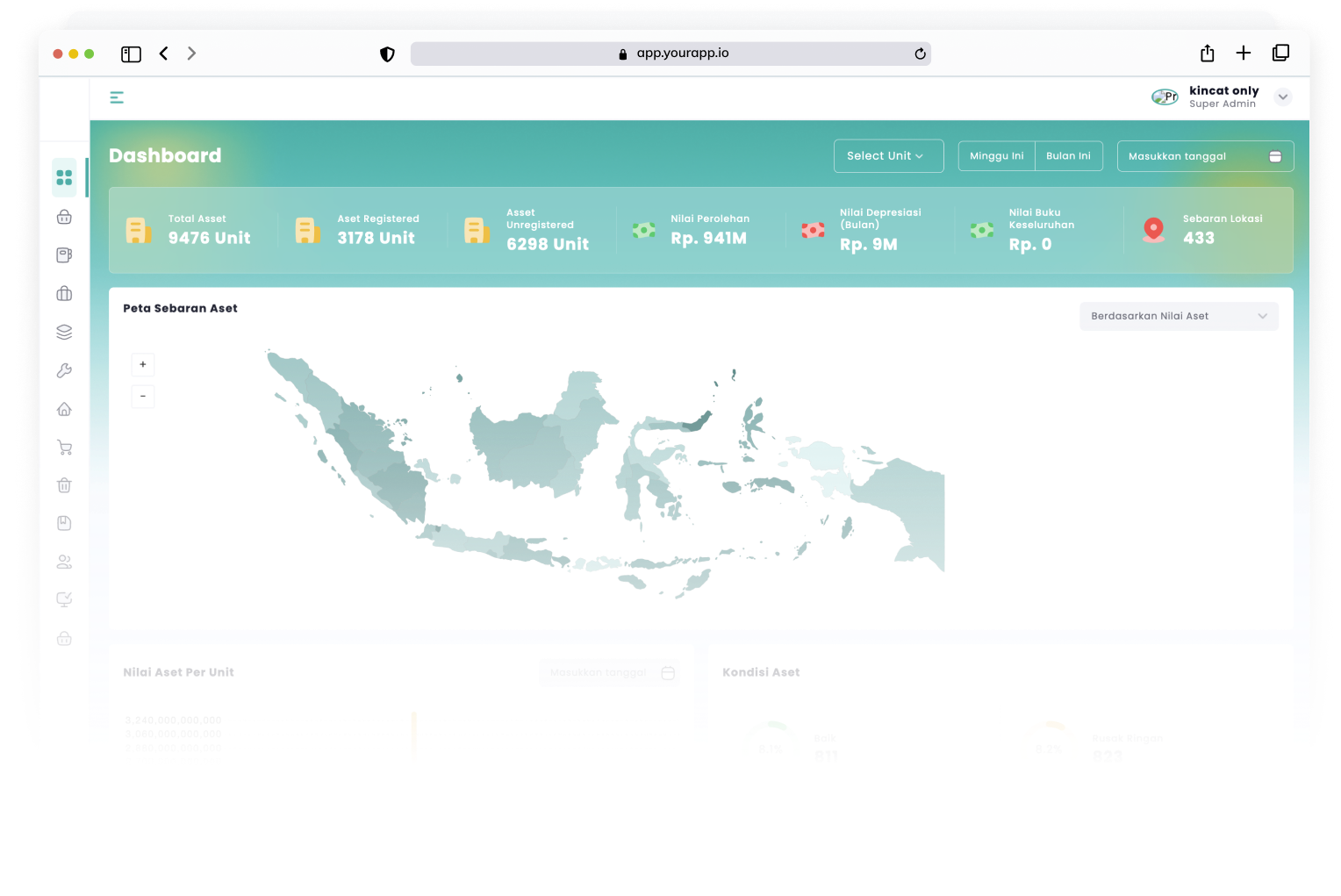Viewport: 1341px width, 896px height.
Task: Open the users icon in sidebar
Action: coord(64,562)
